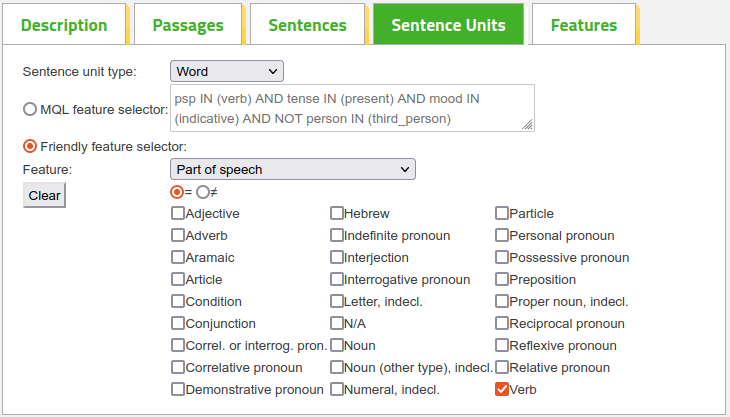This screenshot has height=417, width=730.
Task: Go to the Sentences tab
Action: click(x=307, y=25)
